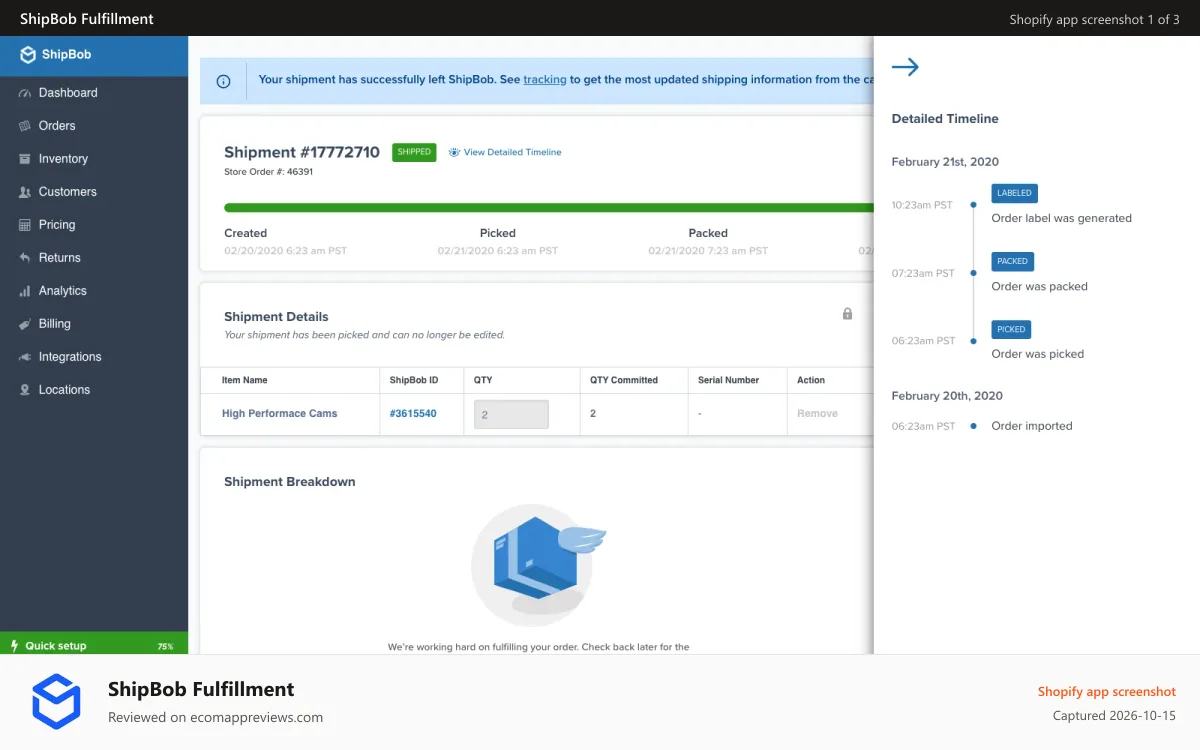This screenshot has width=1200, height=750.
Task: Click the QTY input field showing 2
Action: (511, 414)
